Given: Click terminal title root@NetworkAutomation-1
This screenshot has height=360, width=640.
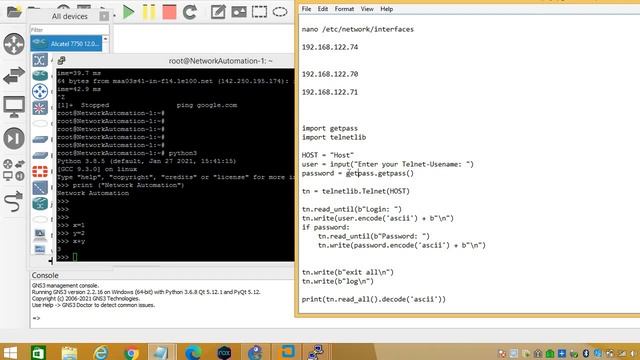Looking at the screenshot, I should click(220, 61).
